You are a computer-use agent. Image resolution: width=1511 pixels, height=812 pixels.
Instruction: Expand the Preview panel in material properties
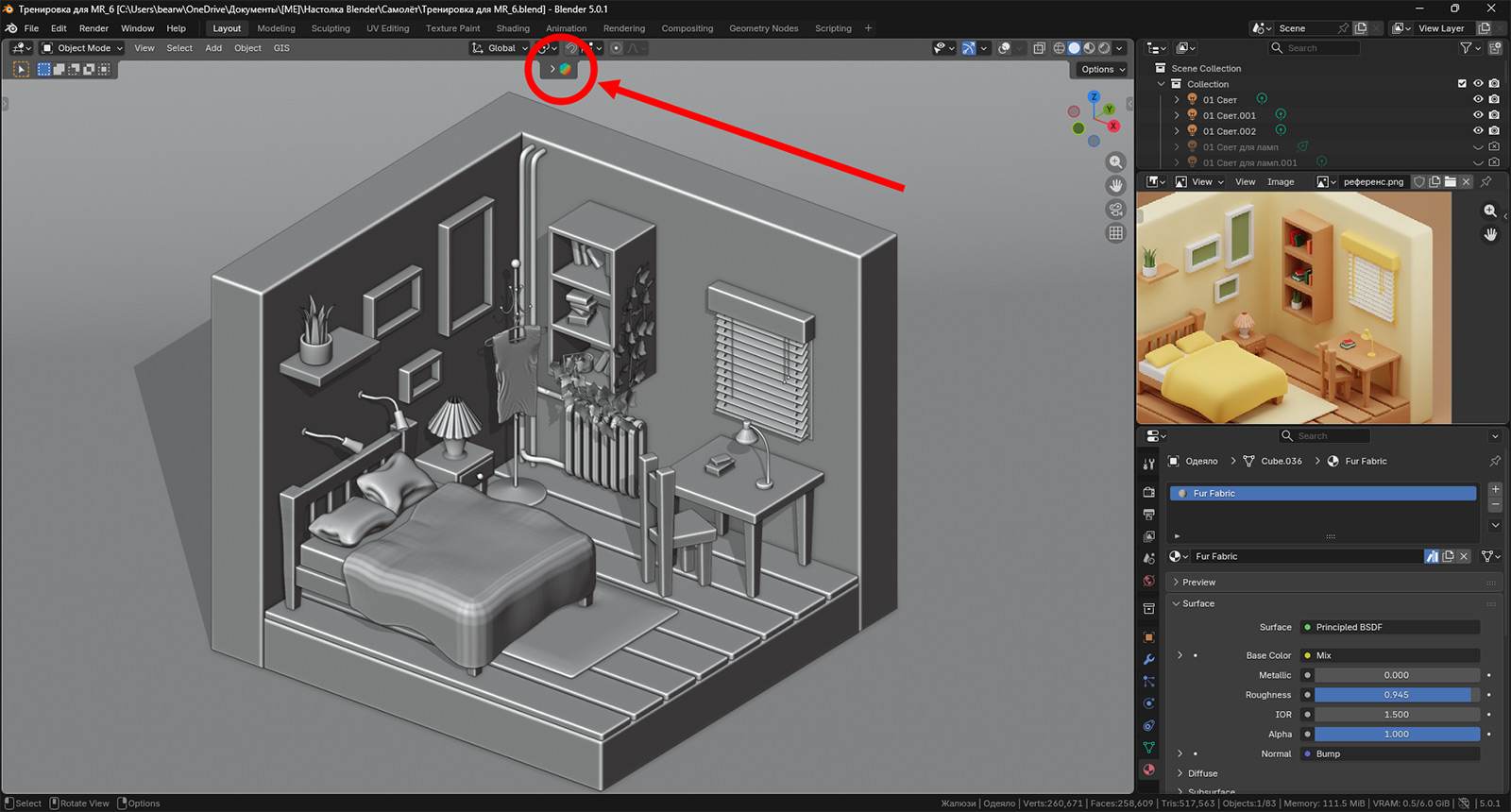point(1198,583)
